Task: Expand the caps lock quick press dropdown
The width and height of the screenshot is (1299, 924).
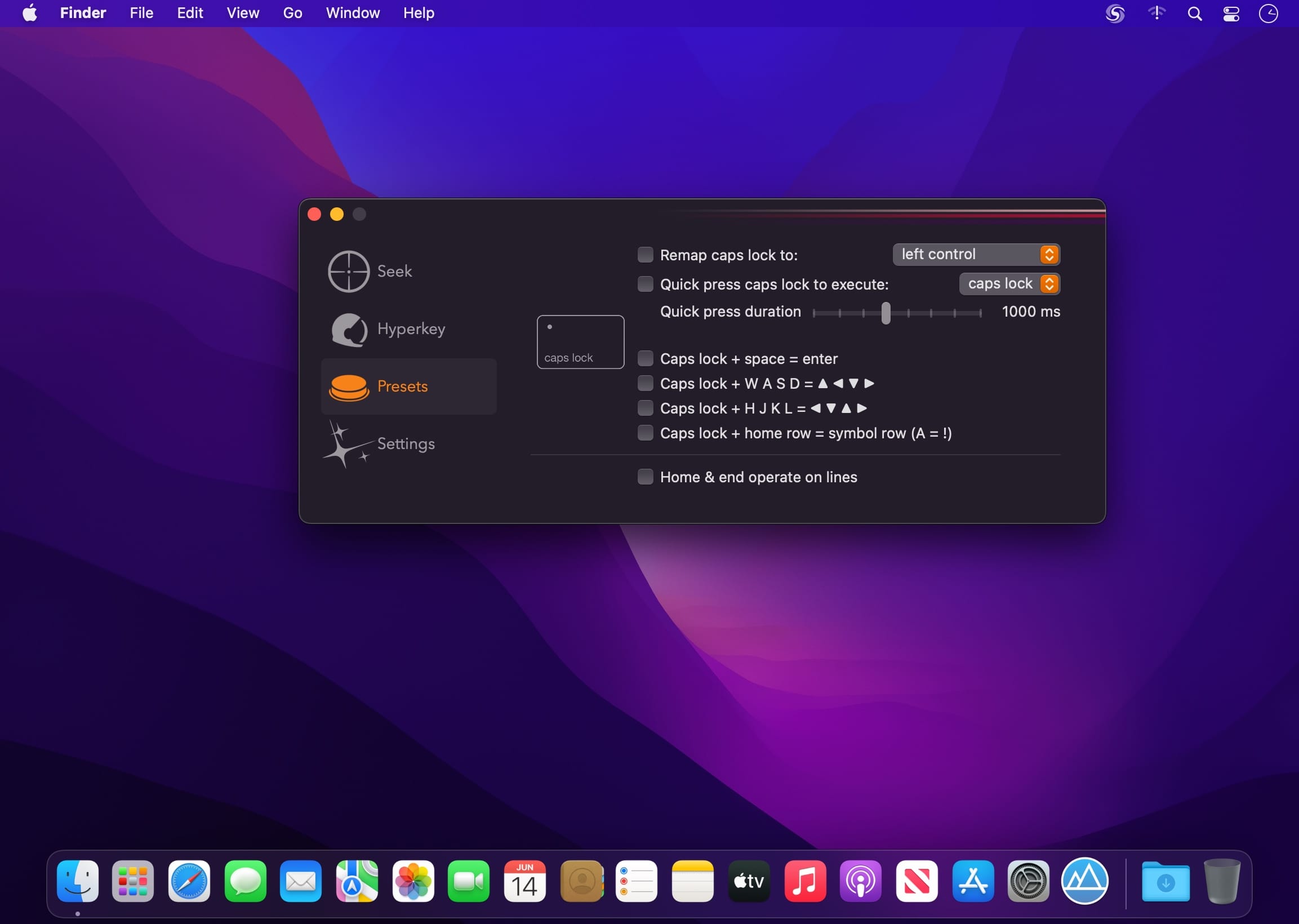Action: tap(1009, 283)
